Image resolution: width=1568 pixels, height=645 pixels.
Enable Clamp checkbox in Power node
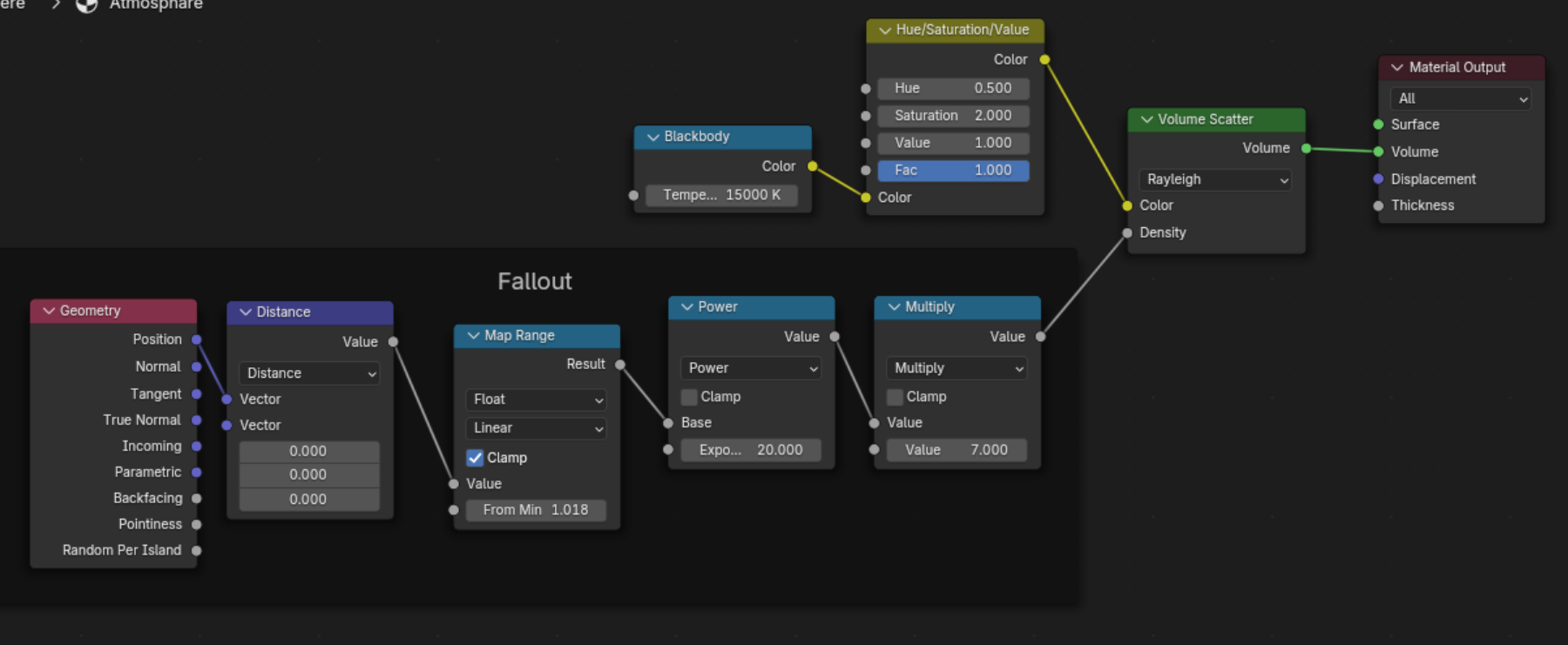(x=689, y=397)
